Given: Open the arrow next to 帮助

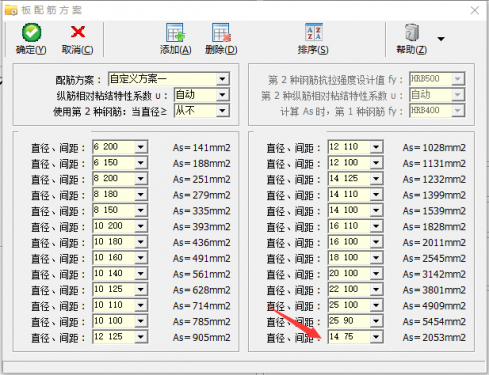Looking at the screenshot, I should (x=441, y=39).
